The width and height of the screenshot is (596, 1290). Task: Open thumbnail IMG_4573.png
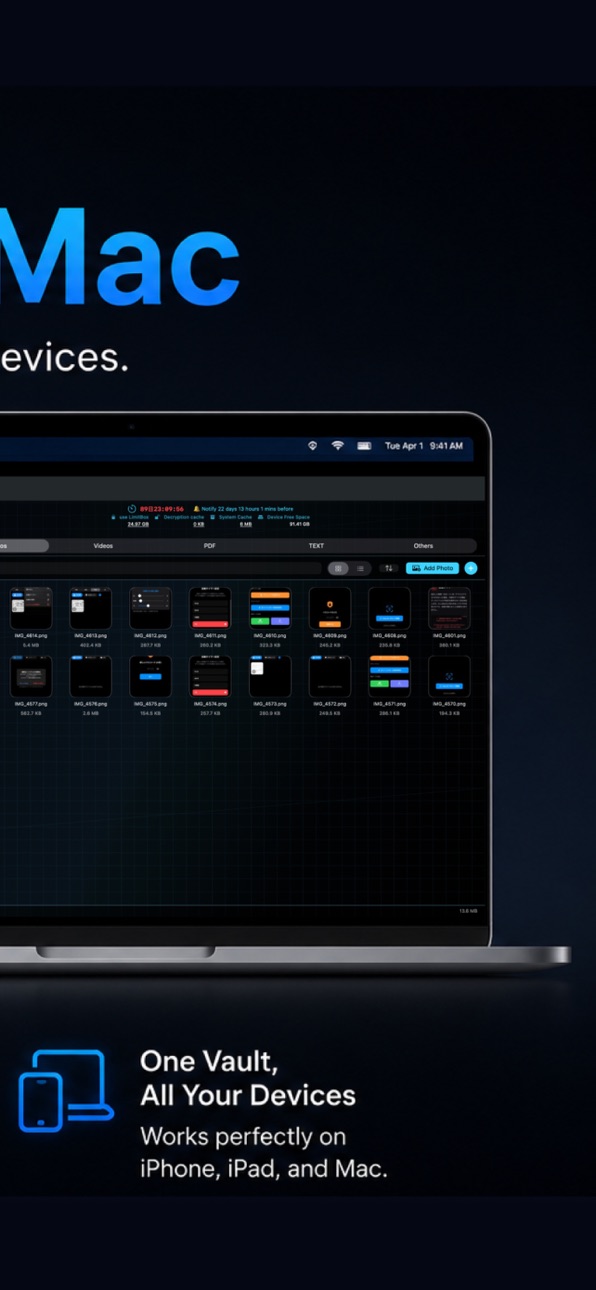270,677
